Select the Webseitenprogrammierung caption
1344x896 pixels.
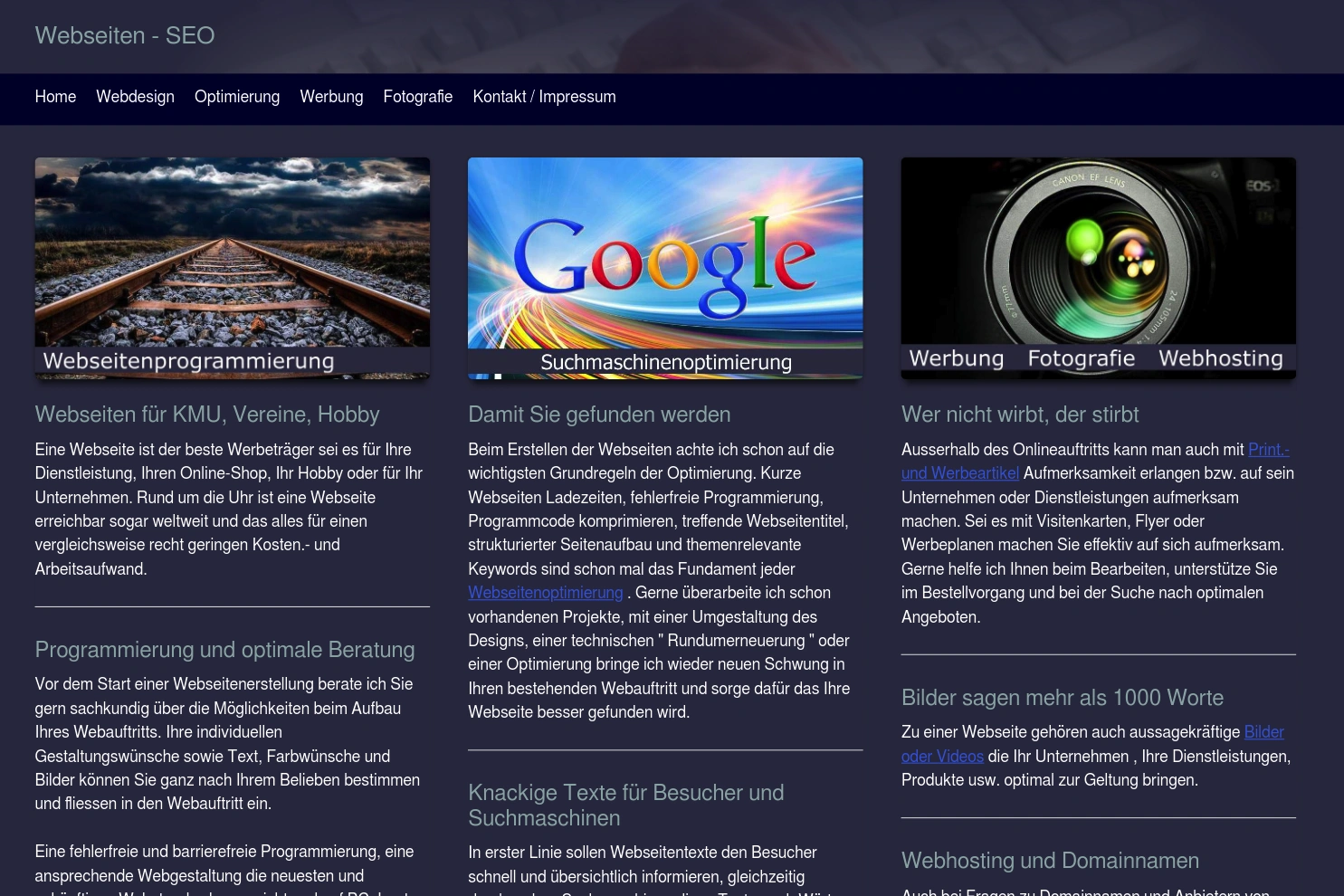[x=188, y=360]
